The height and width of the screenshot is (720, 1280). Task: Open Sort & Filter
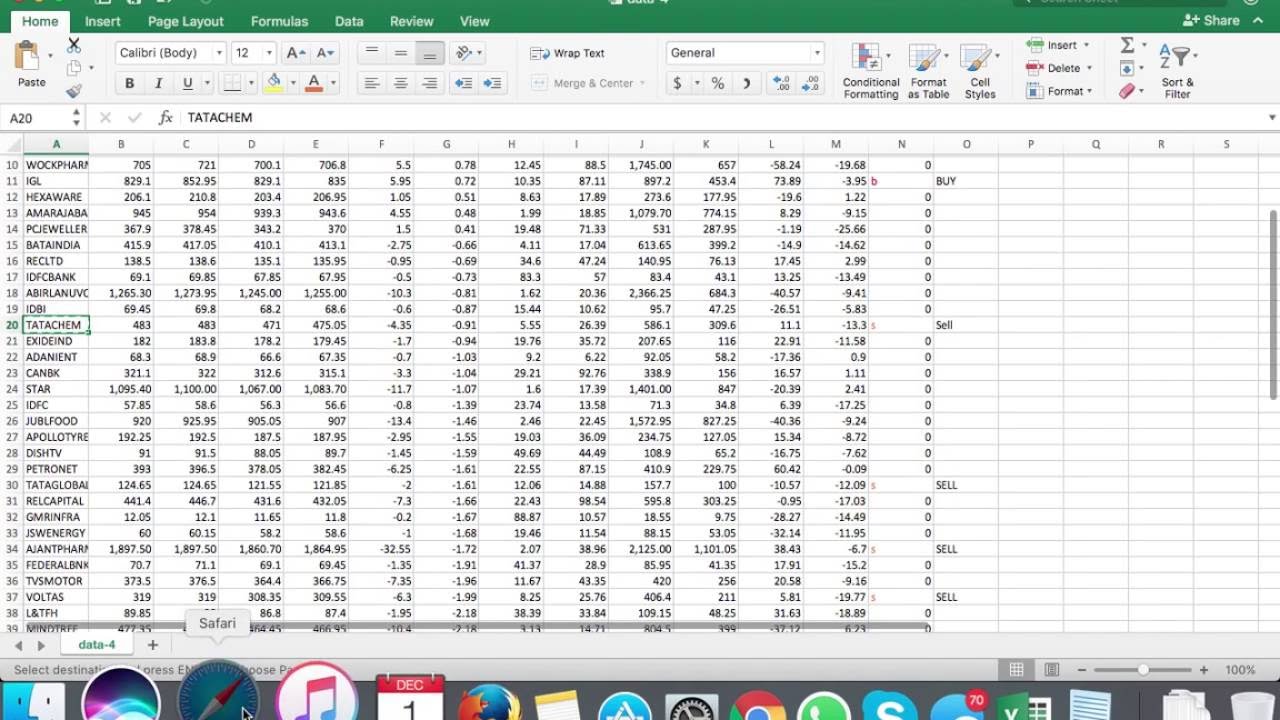click(x=1177, y=71)
